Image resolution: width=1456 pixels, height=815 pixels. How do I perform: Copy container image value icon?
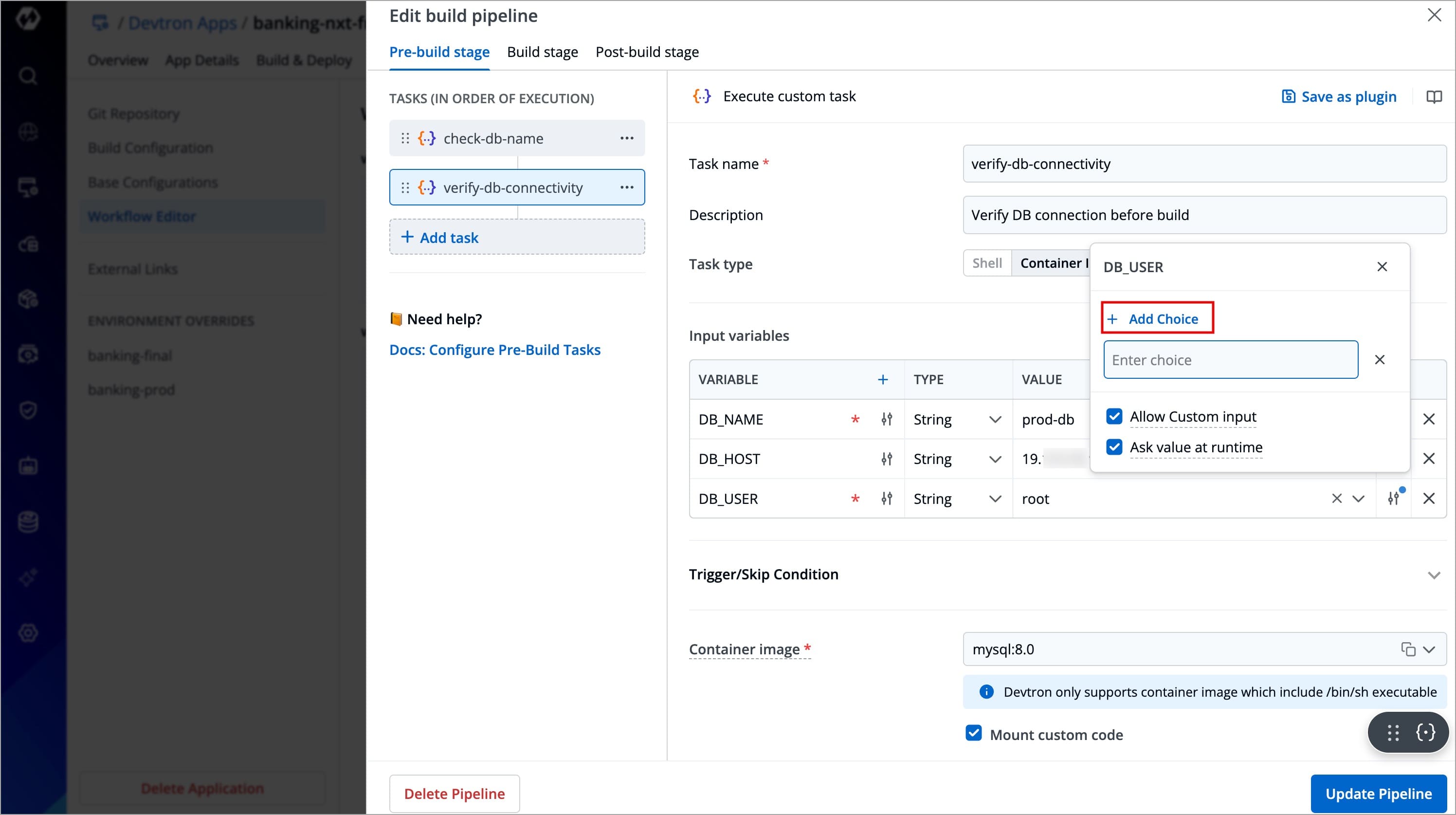(1407, 648)
